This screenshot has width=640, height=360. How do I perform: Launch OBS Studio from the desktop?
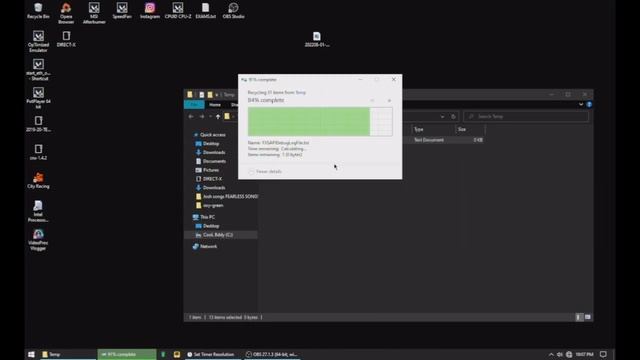click(233, 11)
